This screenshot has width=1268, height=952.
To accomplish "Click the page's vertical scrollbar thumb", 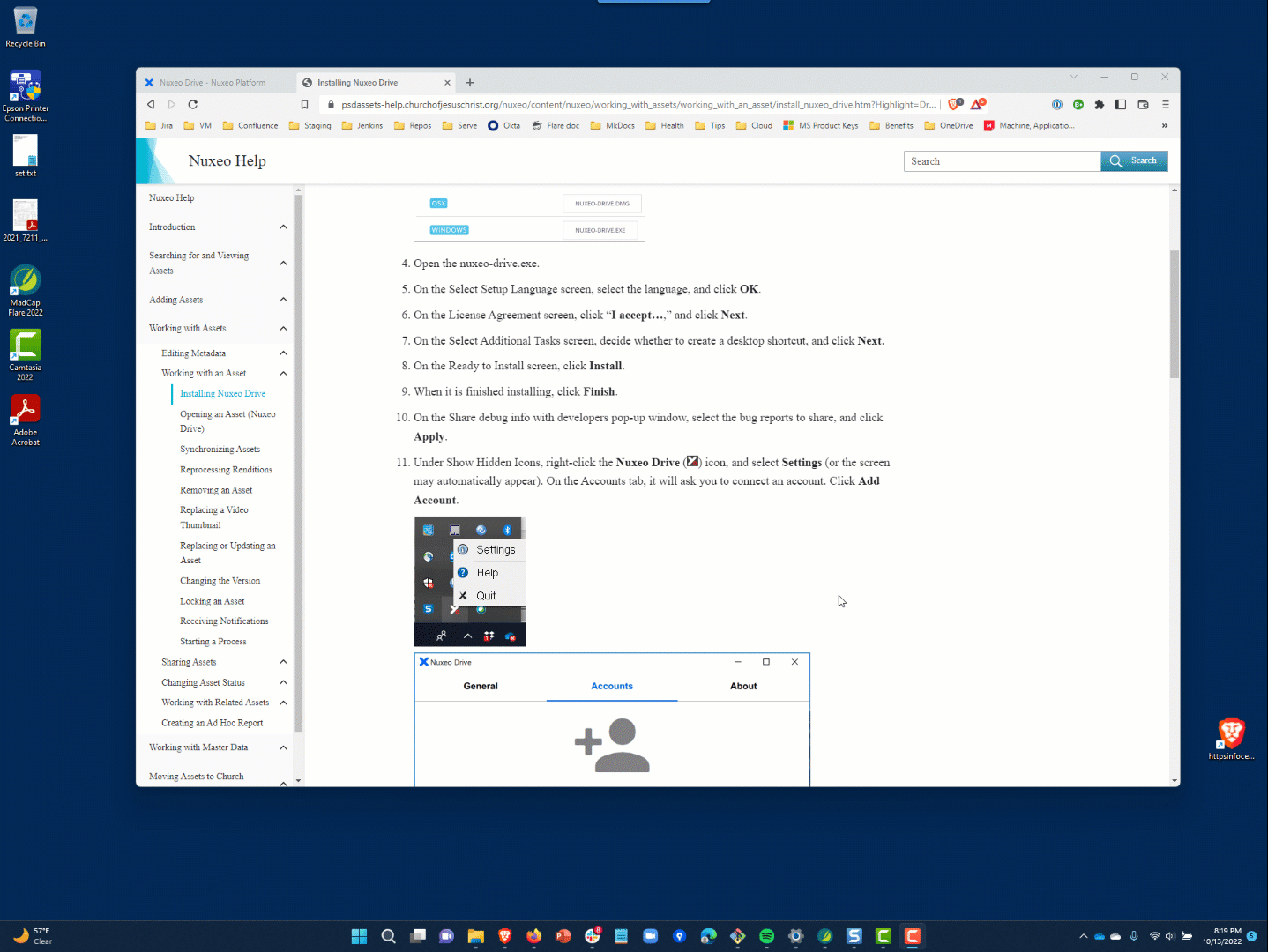I will (1175, 314).
